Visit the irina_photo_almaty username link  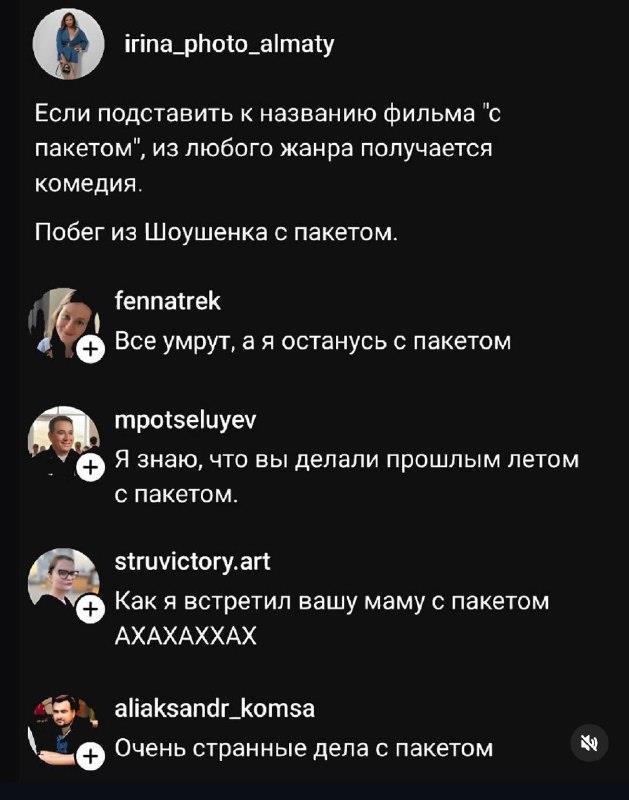click(x=230, y=45)
